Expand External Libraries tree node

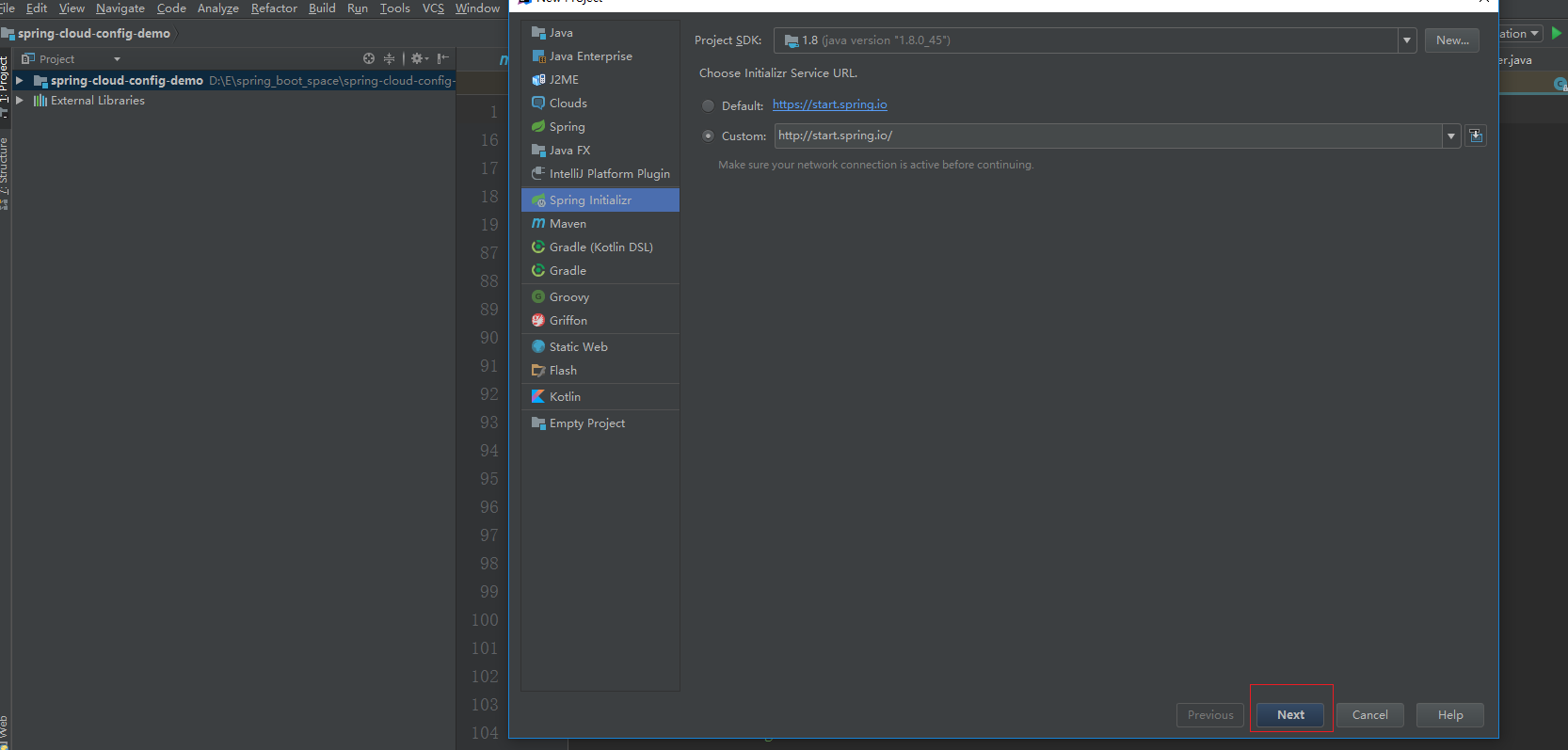19,100
